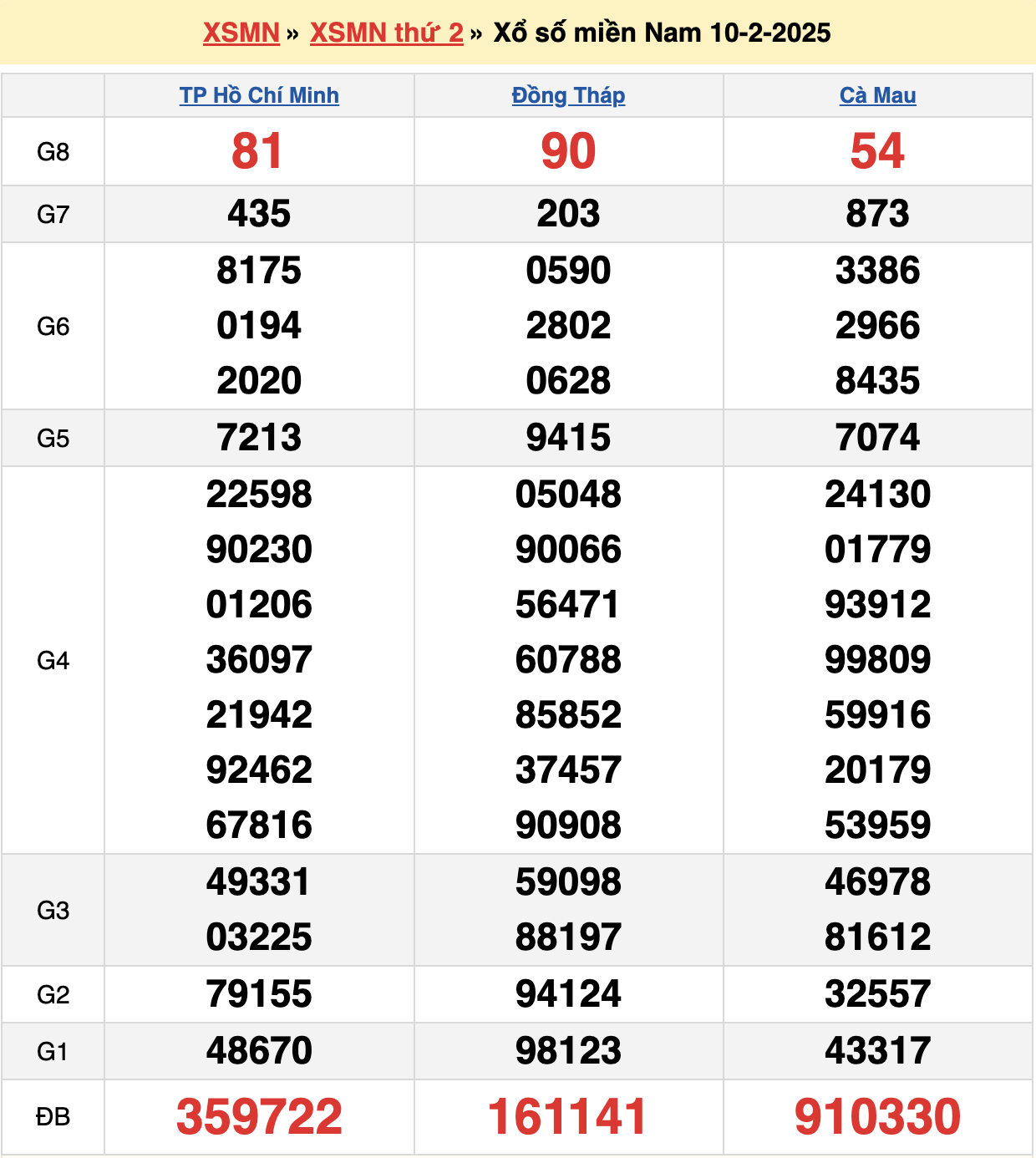This screenshot has height=1158, width=1036.
Task: Open the Đồng Tháp column link
Action: tap(568, 95)
